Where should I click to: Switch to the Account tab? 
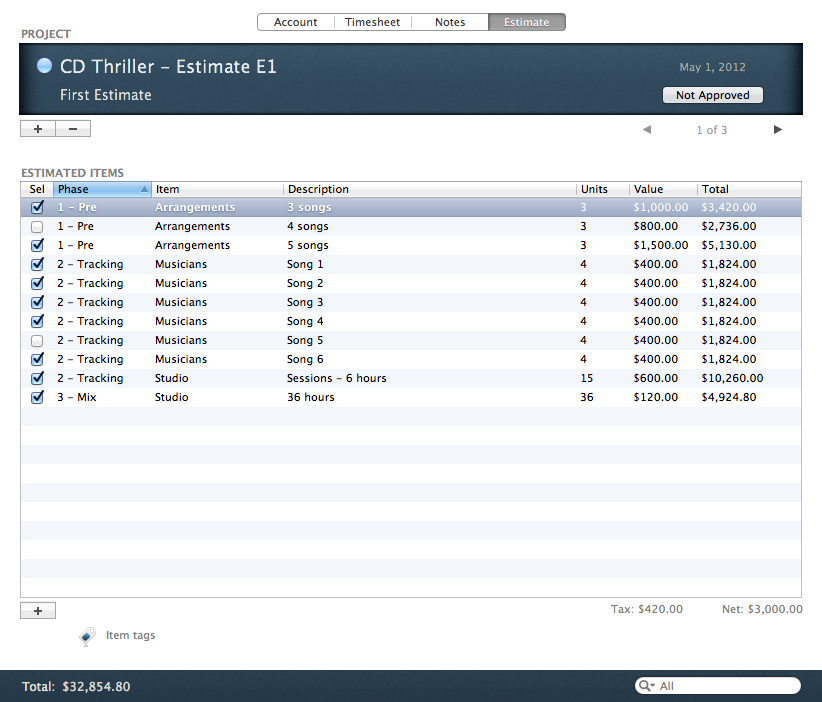click(x=295, y=22)
